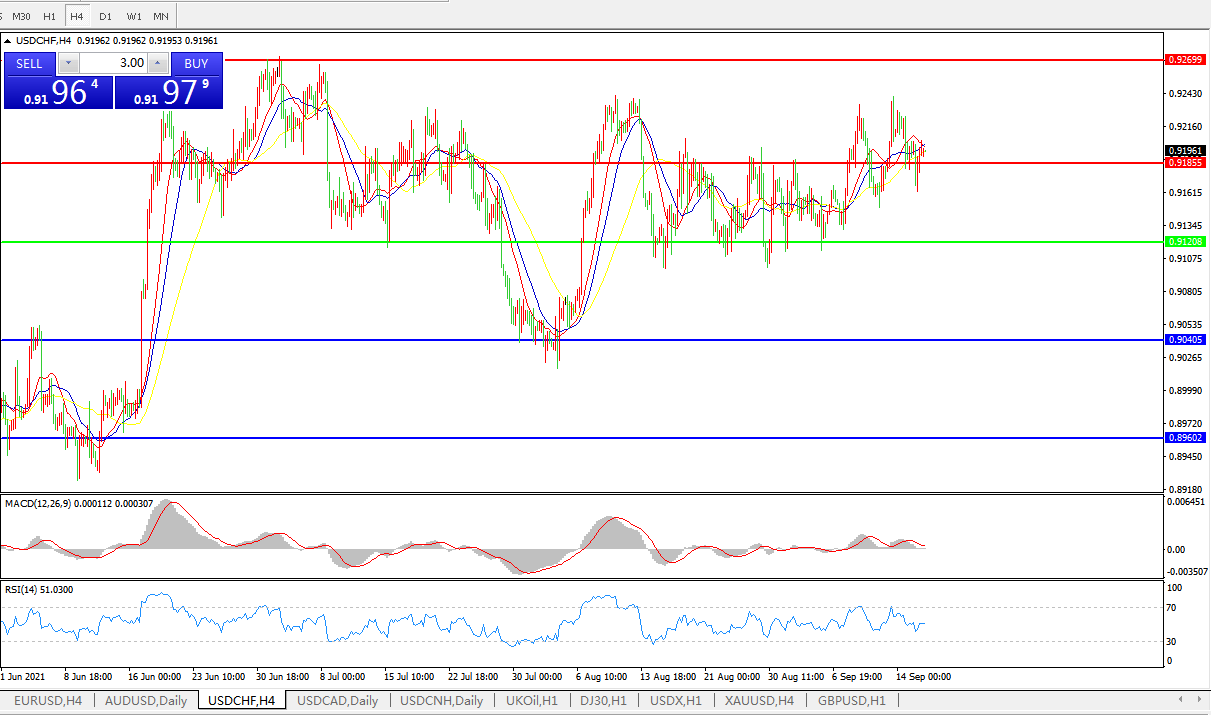Select the W1 weekly timeframe

(x=133, y=16)
